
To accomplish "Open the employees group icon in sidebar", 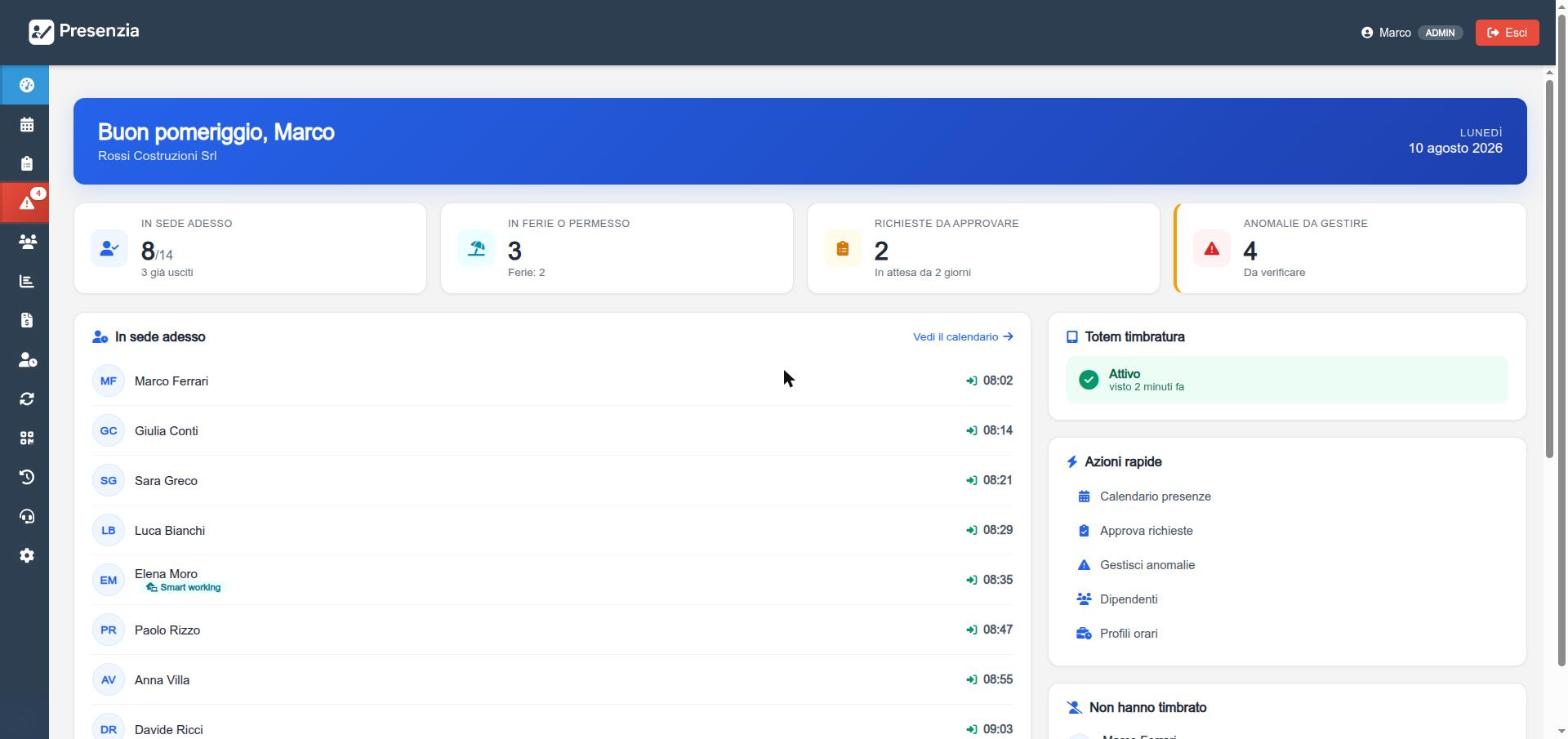I will (x=26, y=242).
